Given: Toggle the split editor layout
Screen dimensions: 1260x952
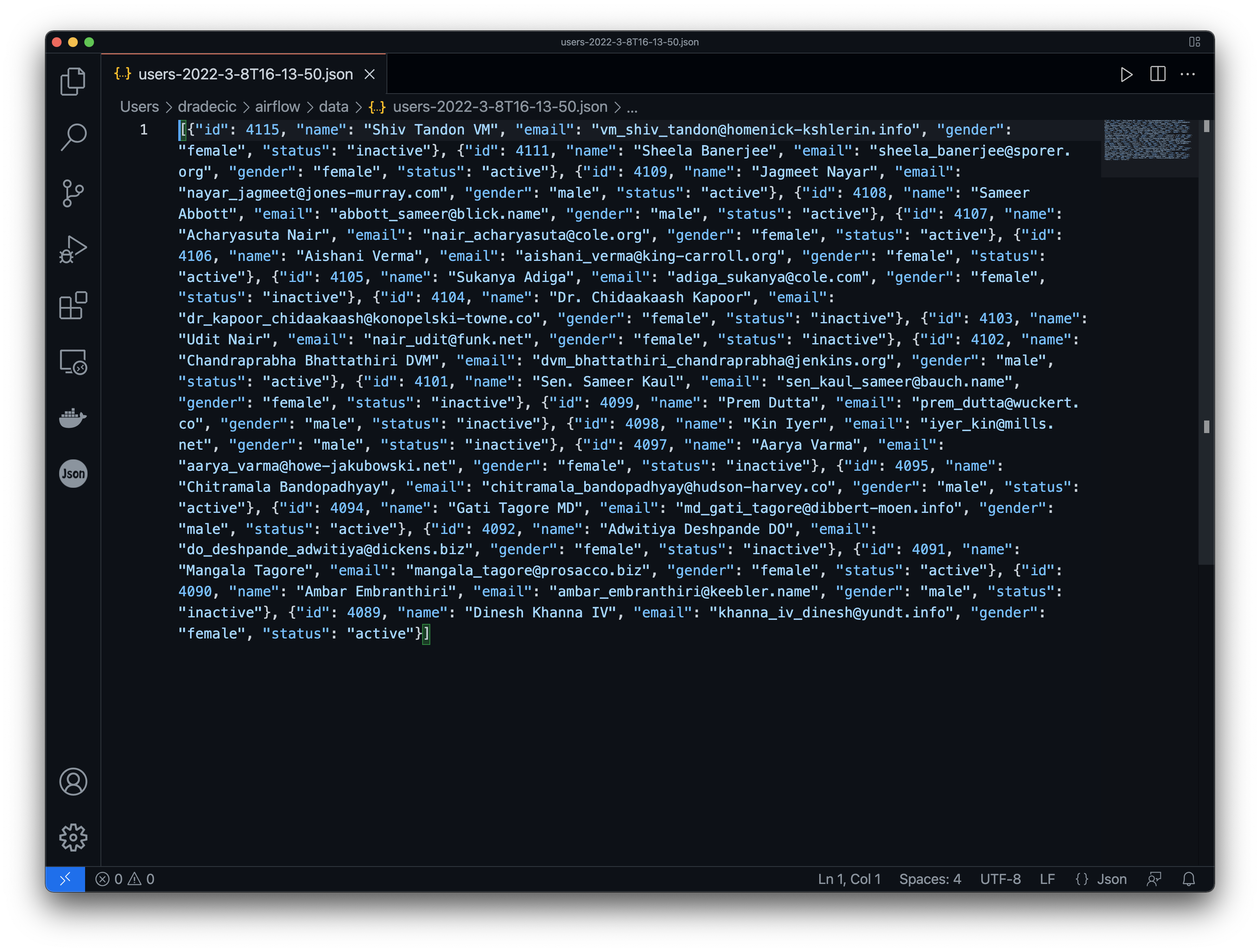Looking at the screenshot, I should [x=1157, y=74].
